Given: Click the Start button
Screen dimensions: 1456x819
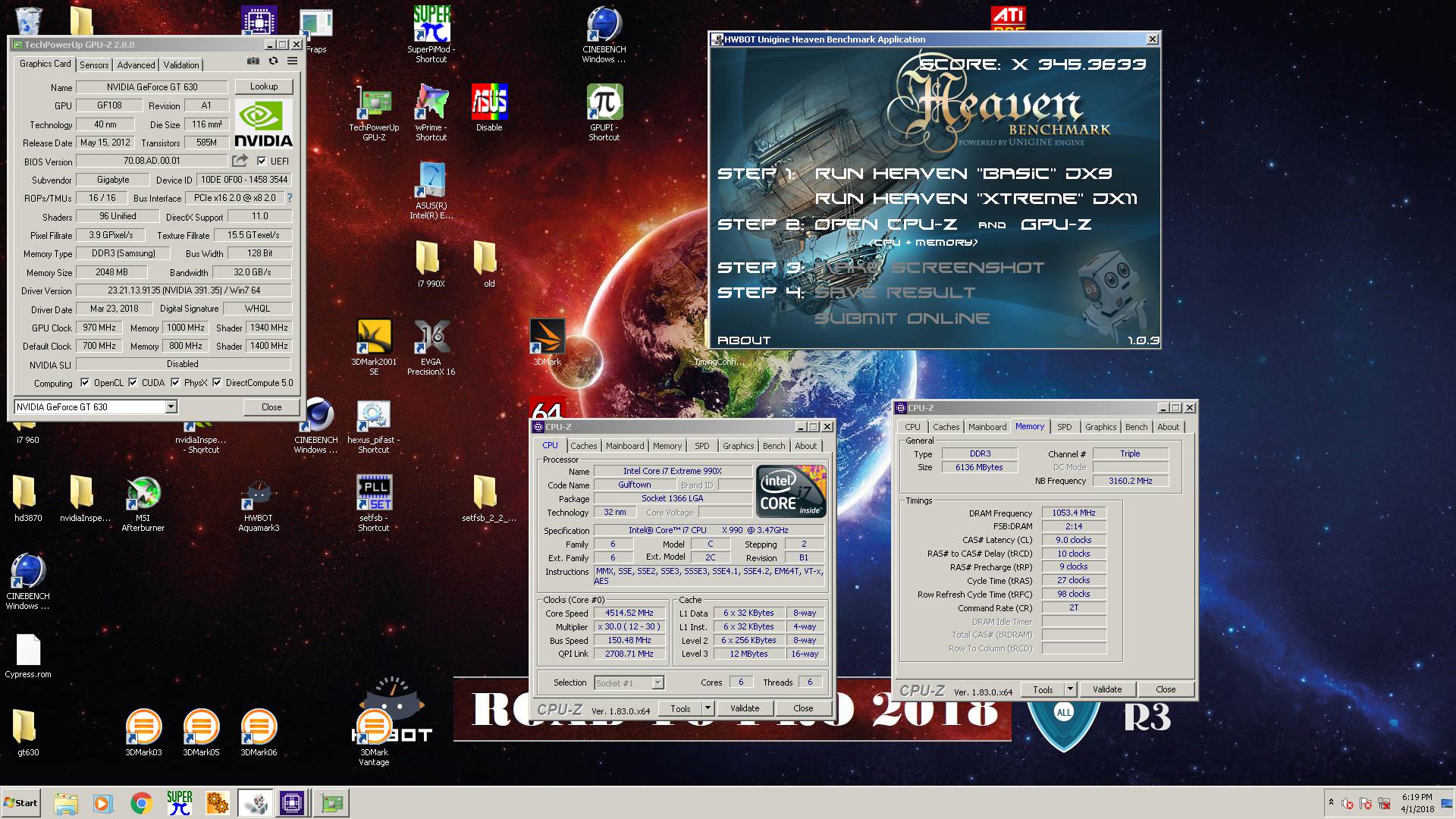Looking at the screenshot, I should click(20, 803).
